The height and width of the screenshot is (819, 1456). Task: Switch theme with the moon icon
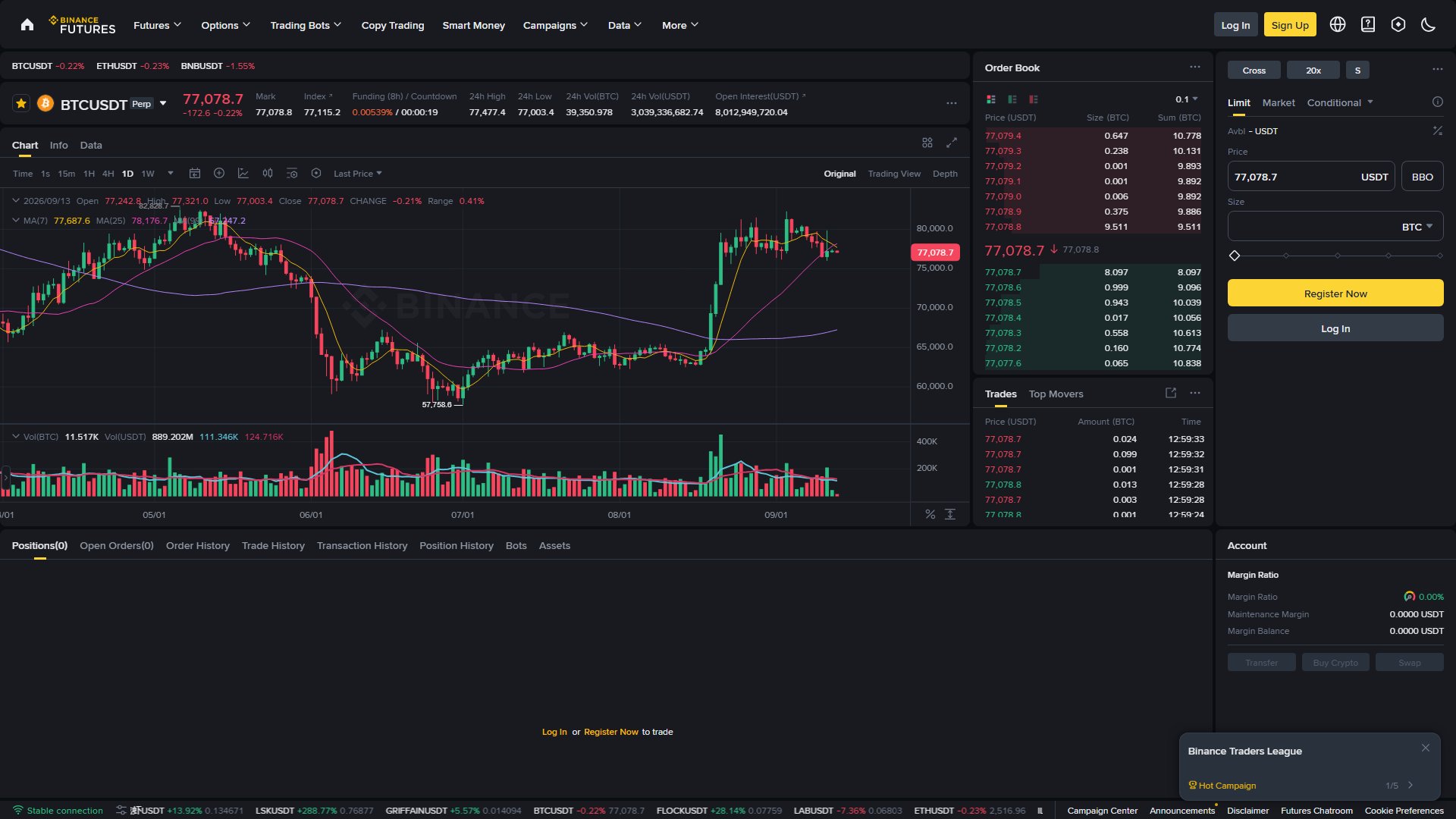pos(1429,25)
